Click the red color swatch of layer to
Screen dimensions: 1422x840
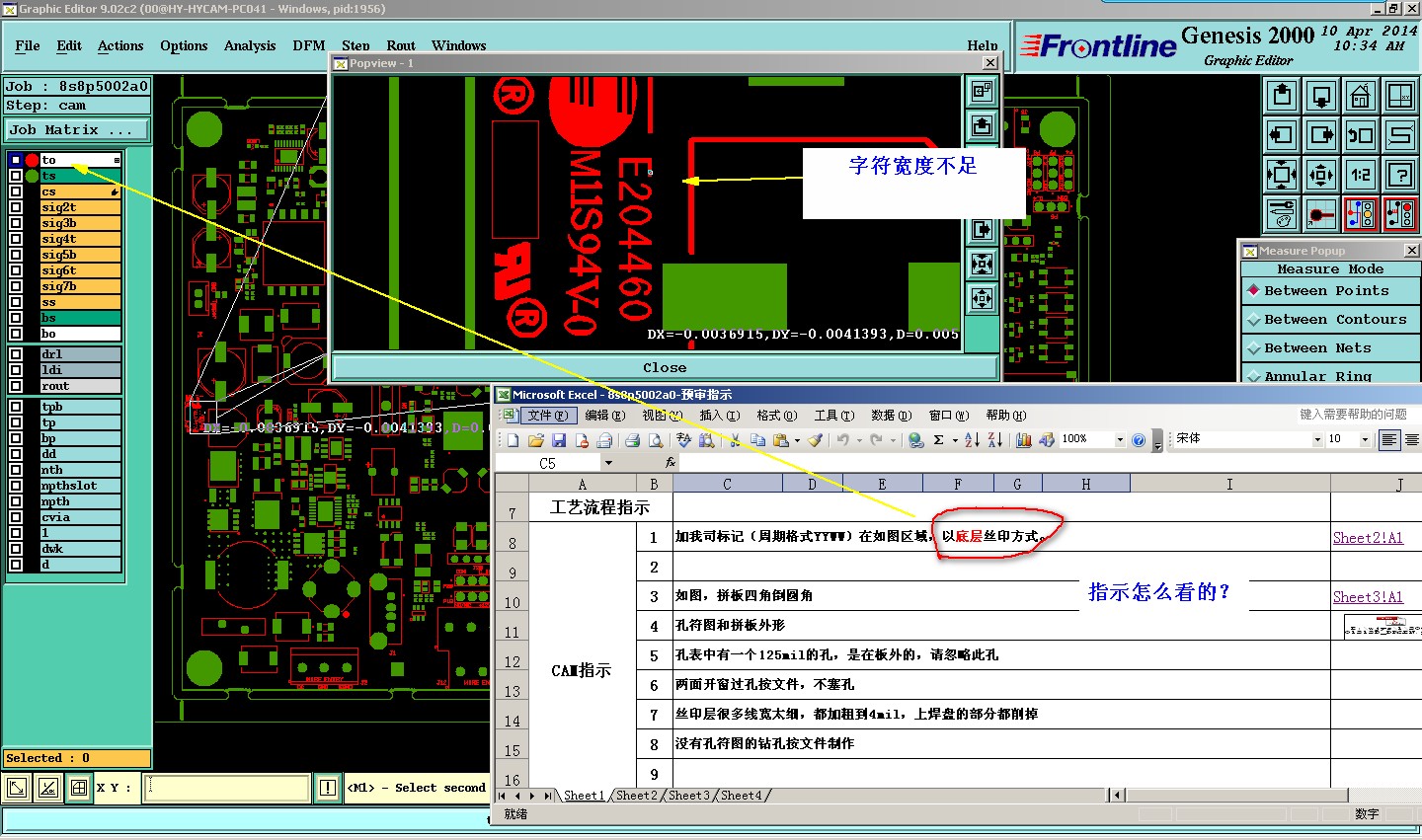tap(32, 160)
